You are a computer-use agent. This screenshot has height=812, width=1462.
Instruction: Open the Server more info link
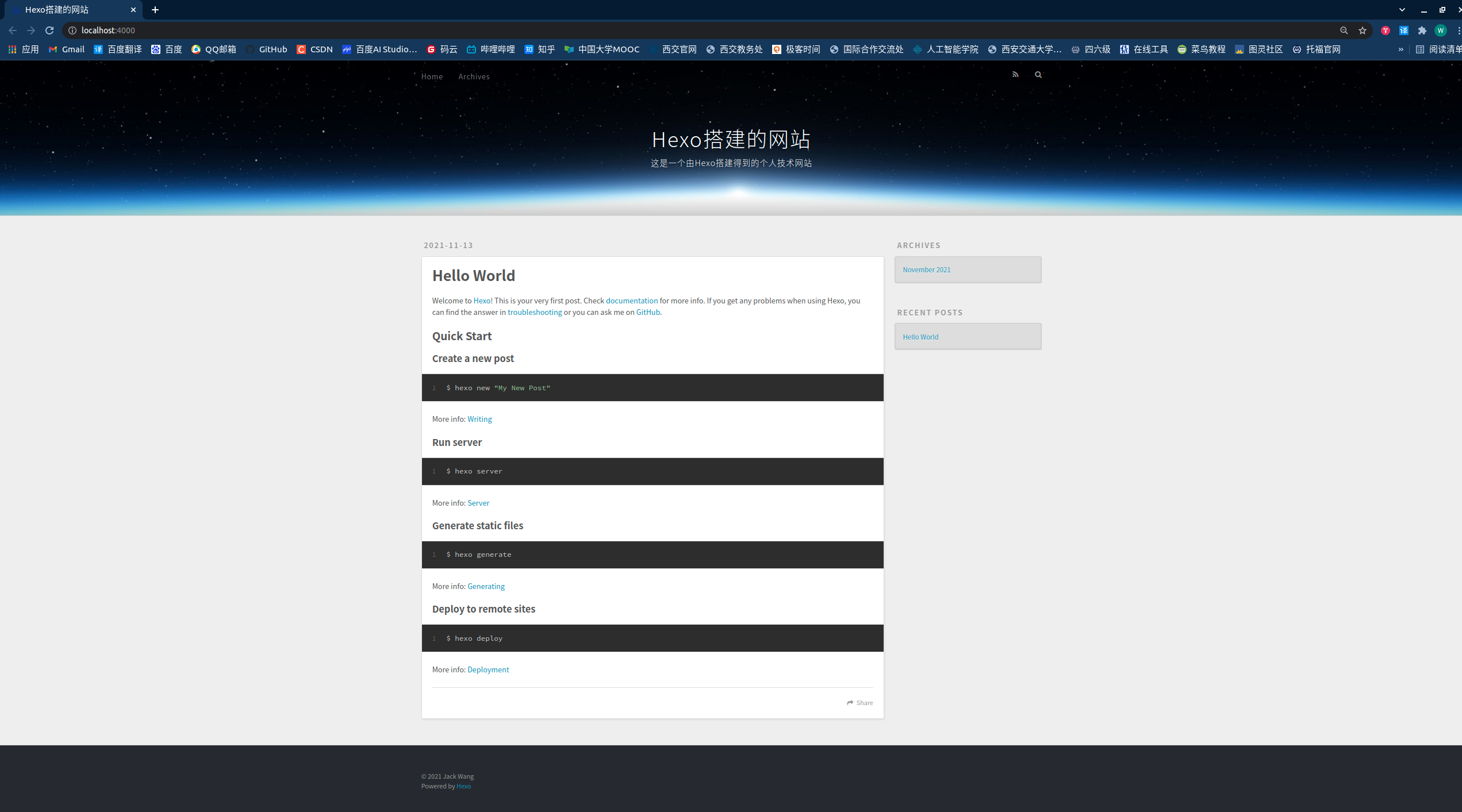(478, 503)
